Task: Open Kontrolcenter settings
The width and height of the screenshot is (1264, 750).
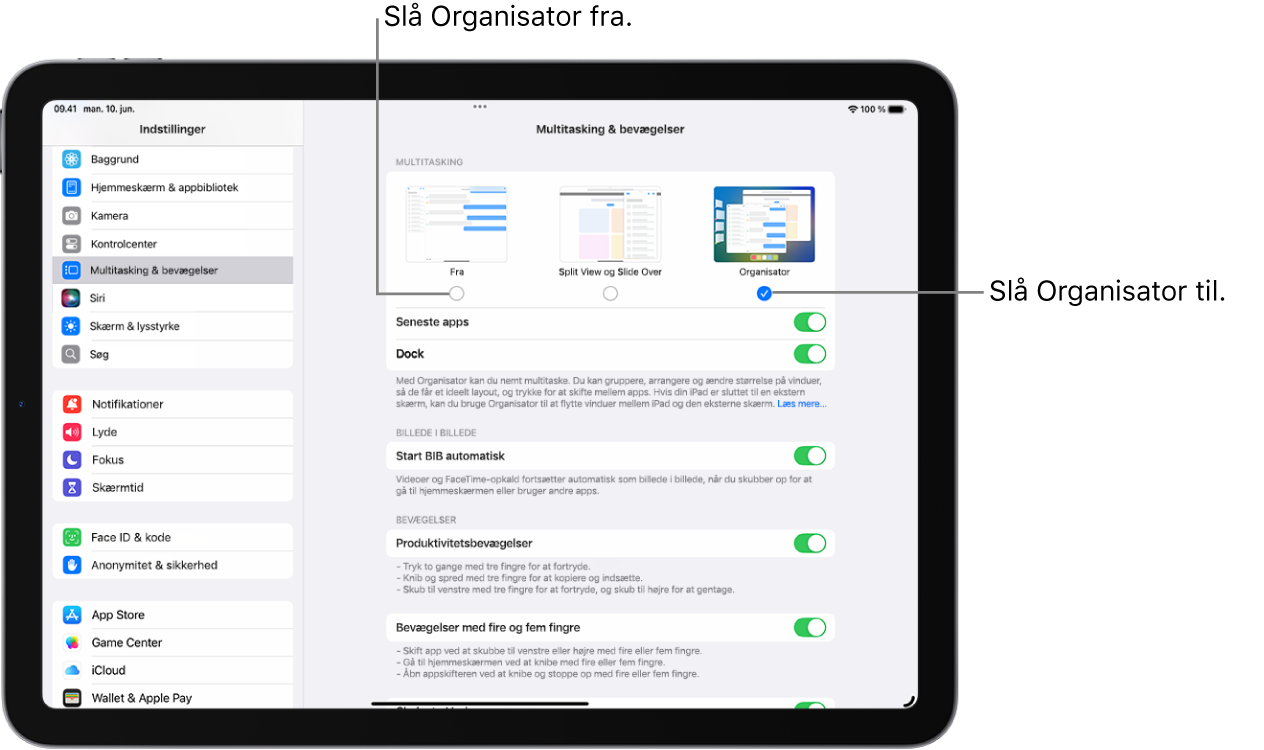Action: tap(173, 243)
